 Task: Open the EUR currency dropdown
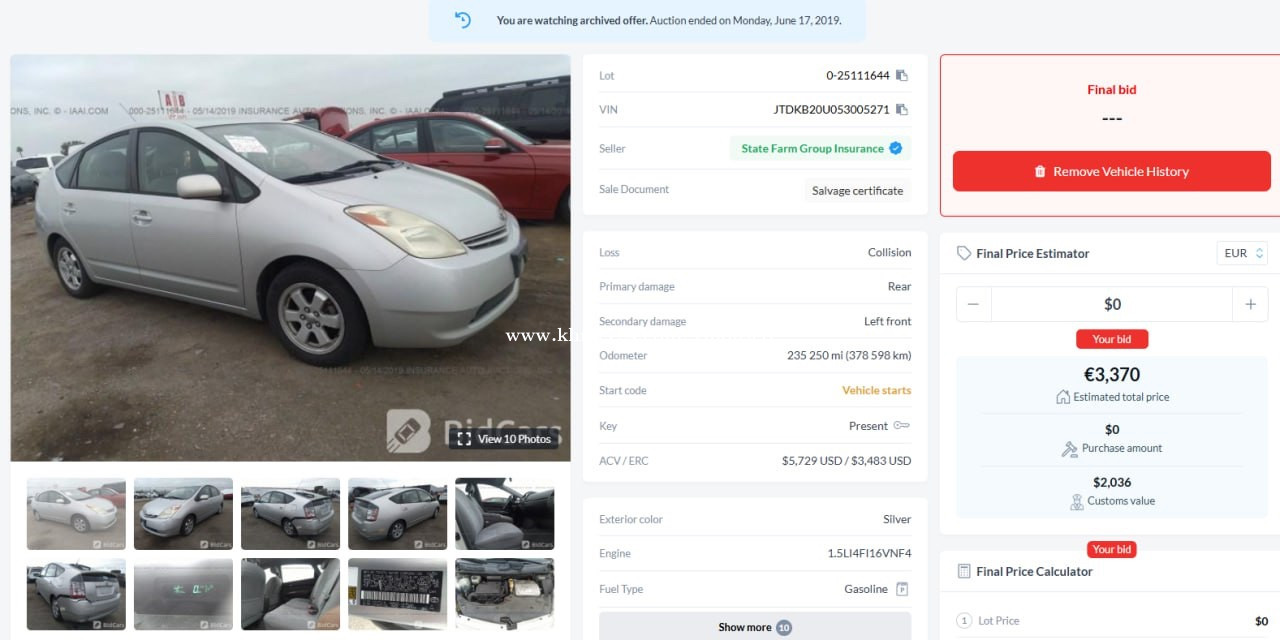[1243, 253]
